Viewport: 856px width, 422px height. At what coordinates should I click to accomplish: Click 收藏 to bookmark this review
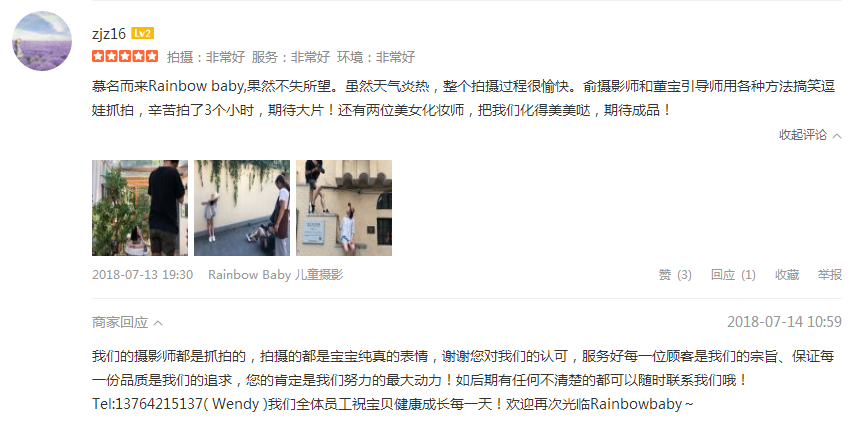click(x=787, y=275)
